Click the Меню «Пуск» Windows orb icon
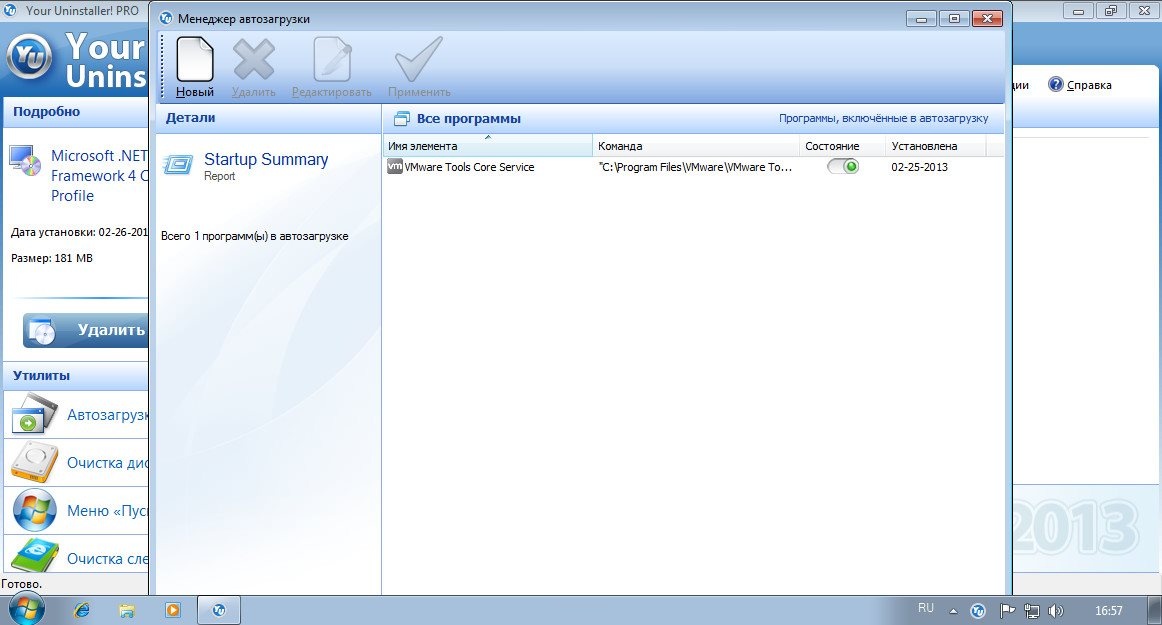 34,510
